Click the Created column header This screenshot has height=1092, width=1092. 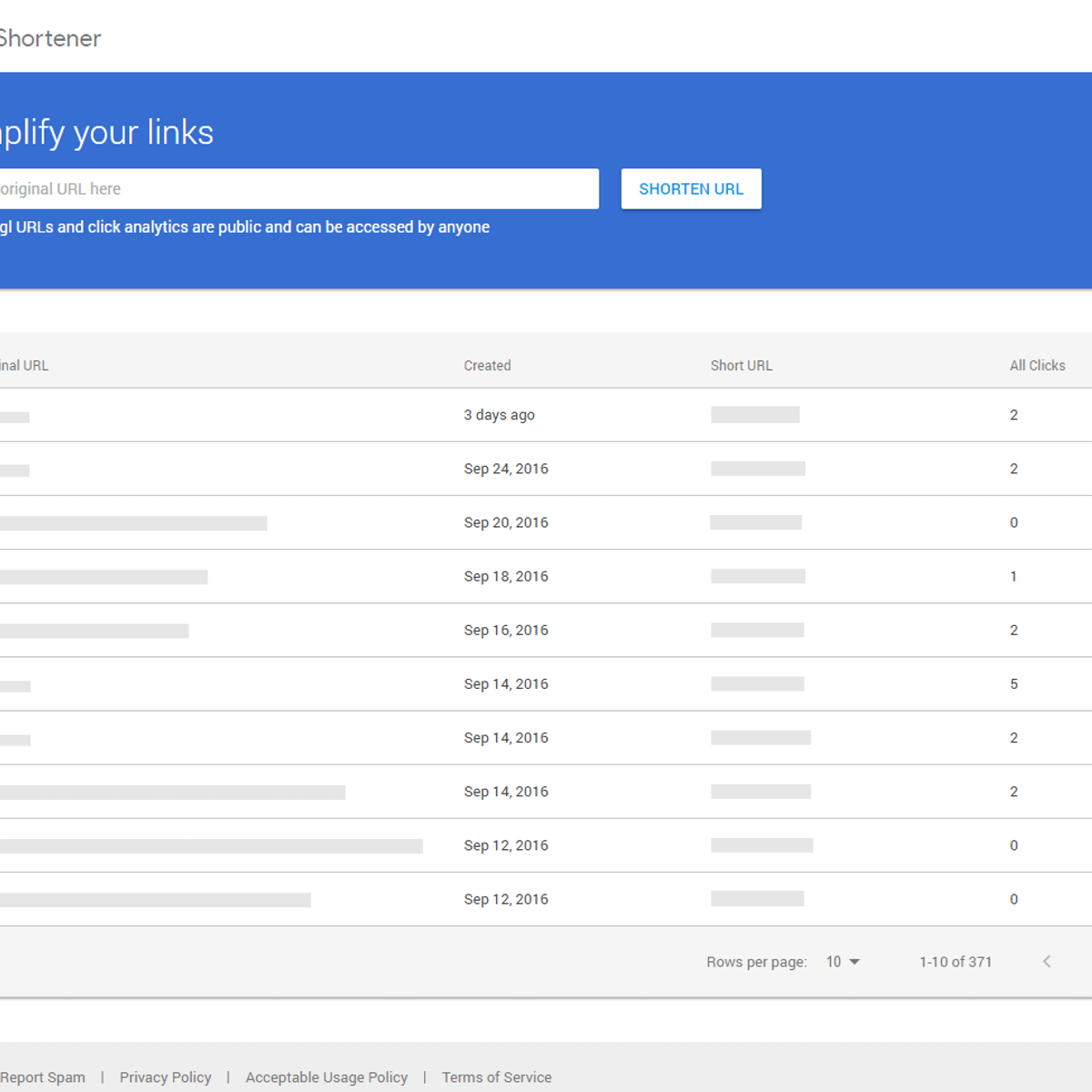pyautogui.click(x=488, y=366)
